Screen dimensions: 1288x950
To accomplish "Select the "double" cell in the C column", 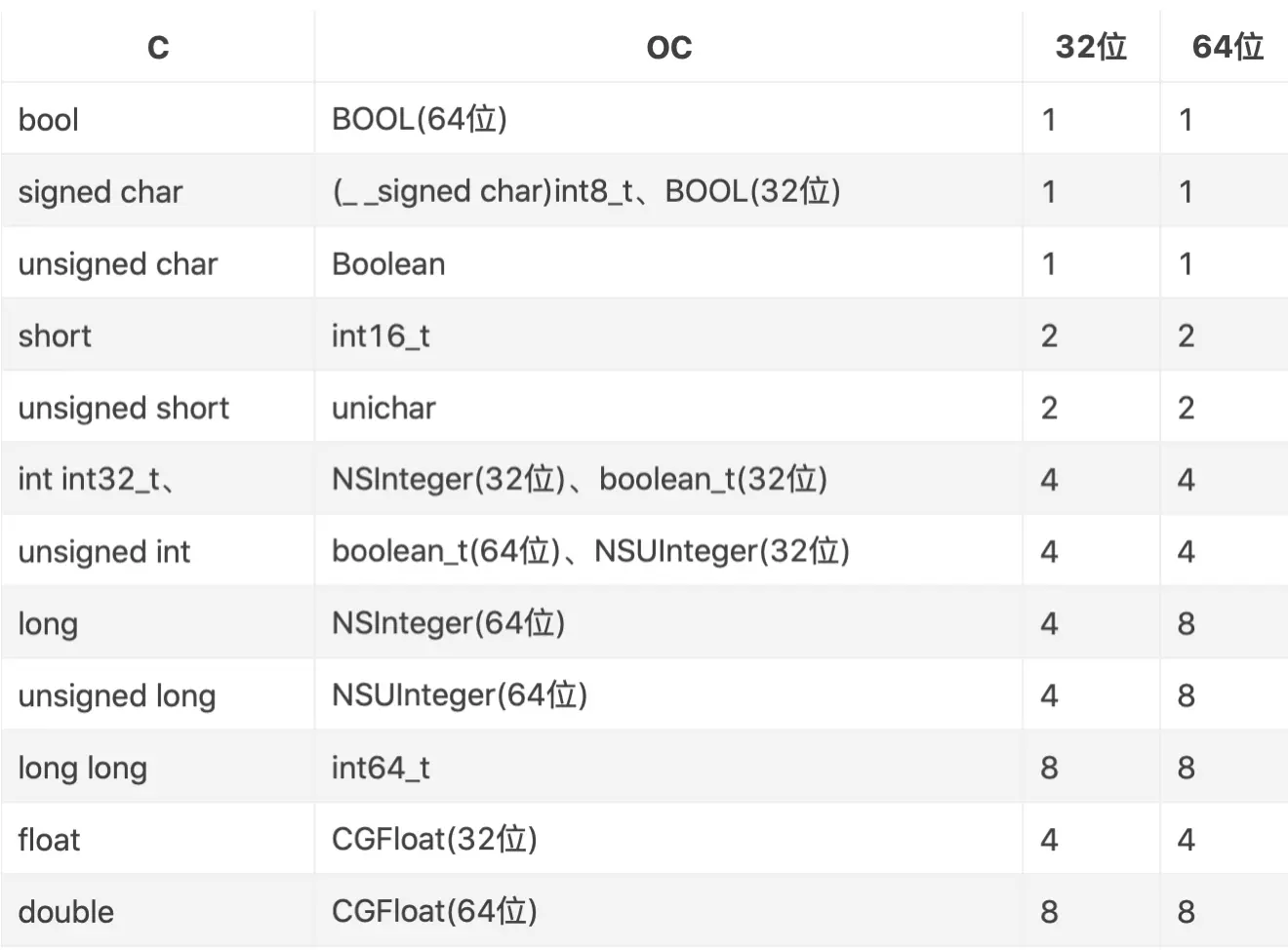I will tap(66, 911).
